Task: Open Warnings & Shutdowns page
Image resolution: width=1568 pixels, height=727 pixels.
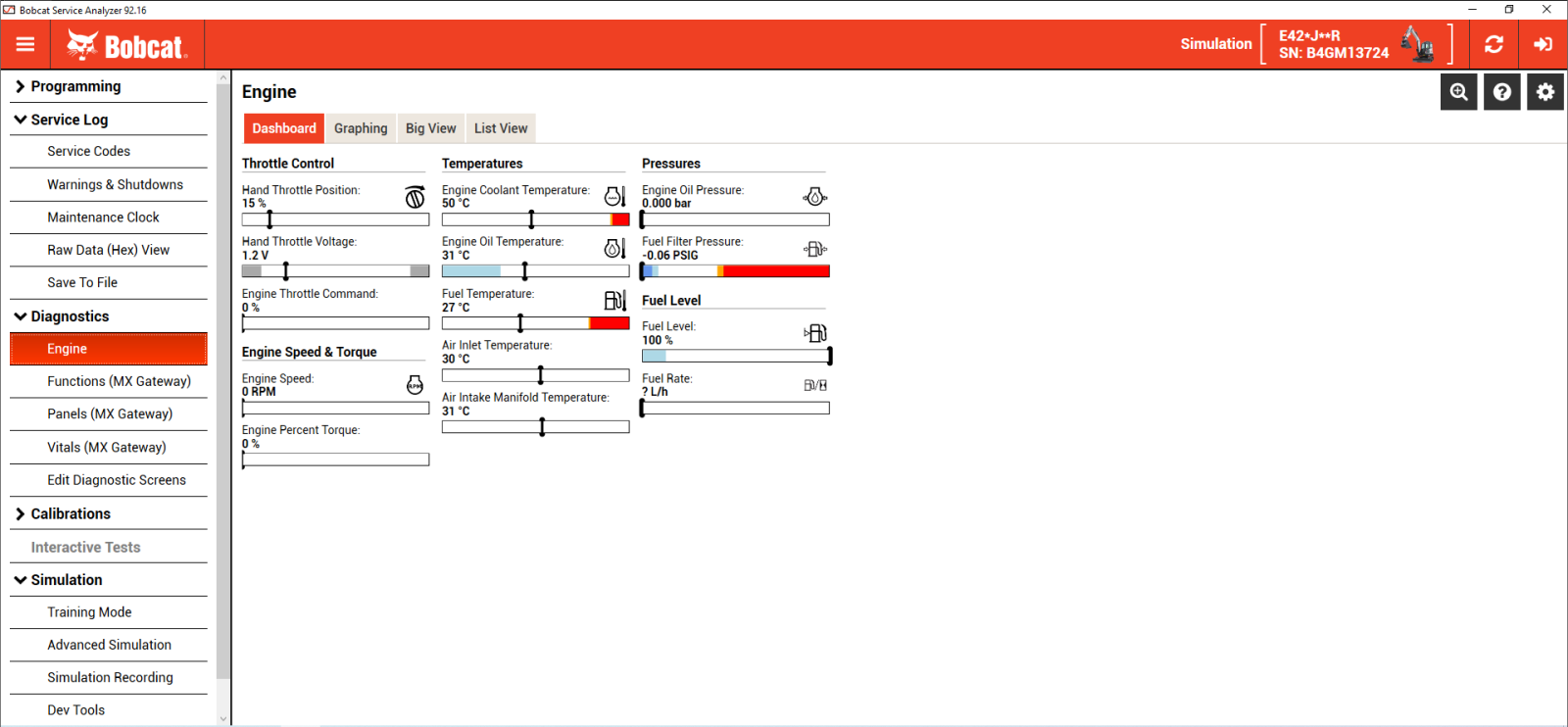Action: (115, 184)
